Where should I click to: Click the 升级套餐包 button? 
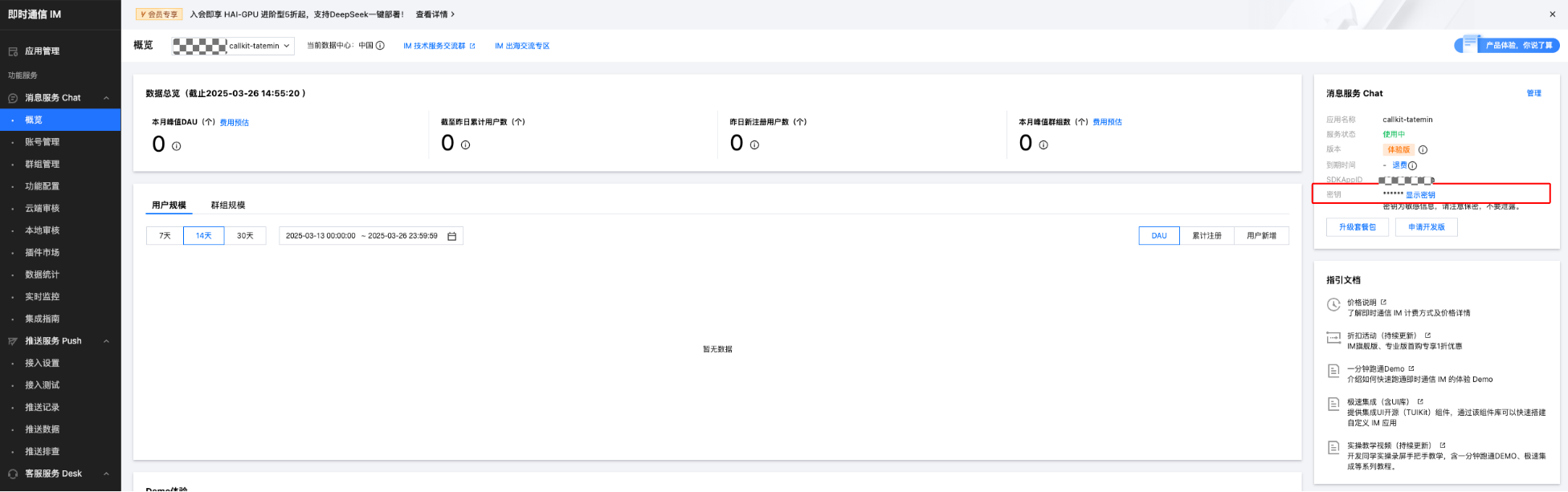tap(1357, 227)
